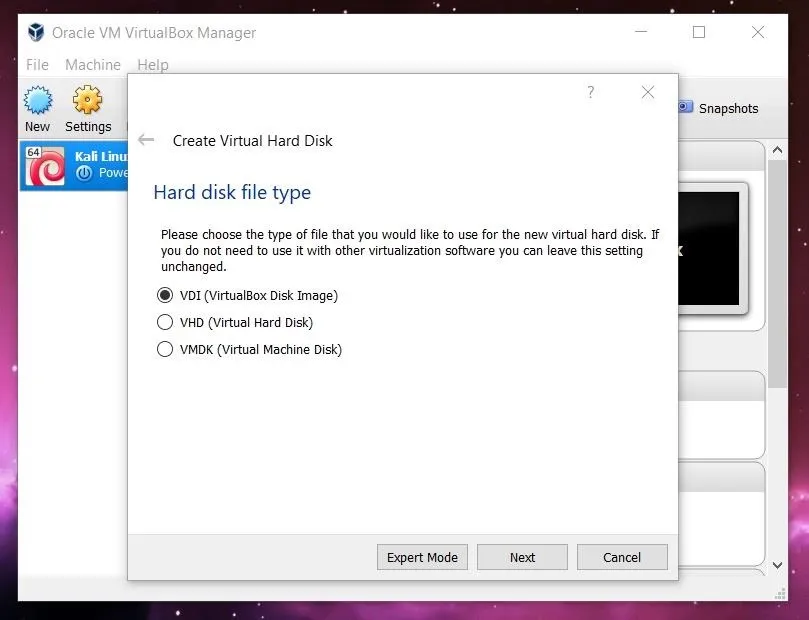This screenshot has height=620, width=809.
Task: Click the VM preview thumbnail
Action: coord(712,248)
